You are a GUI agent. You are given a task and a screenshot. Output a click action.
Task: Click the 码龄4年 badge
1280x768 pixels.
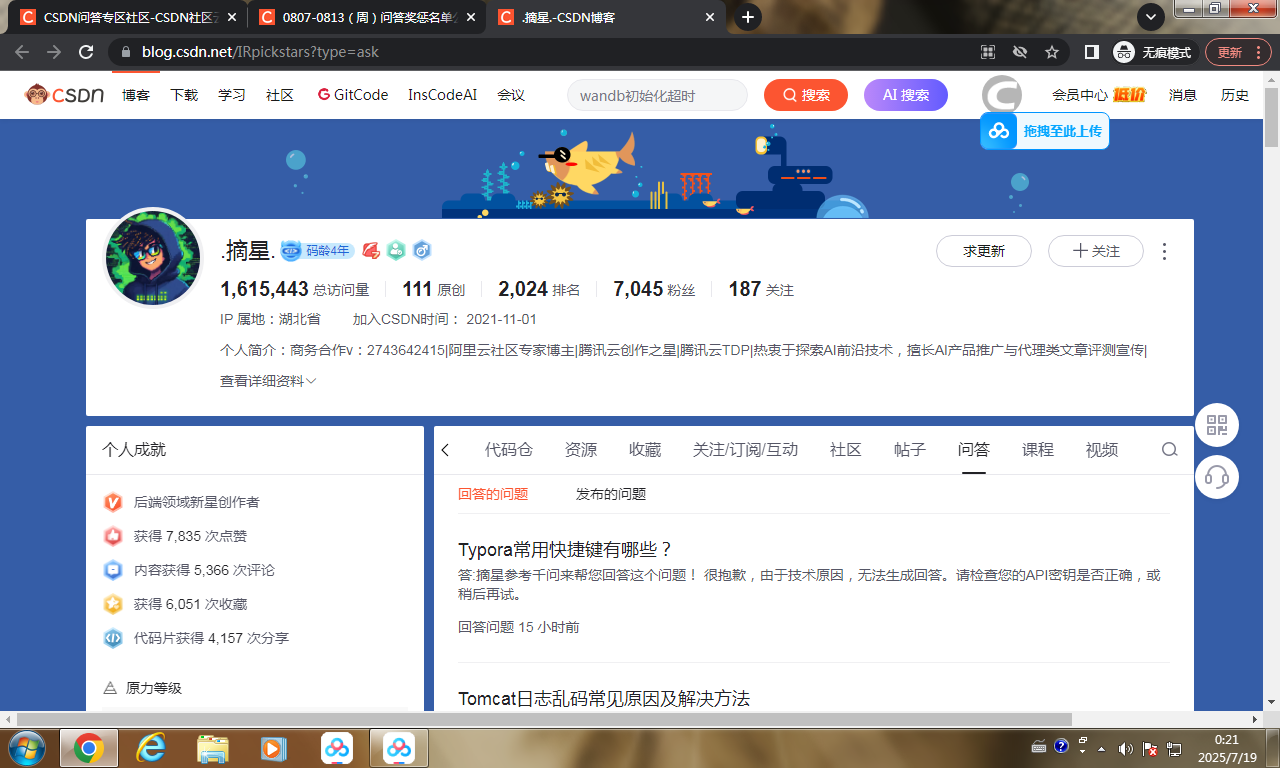pos(317,250)
